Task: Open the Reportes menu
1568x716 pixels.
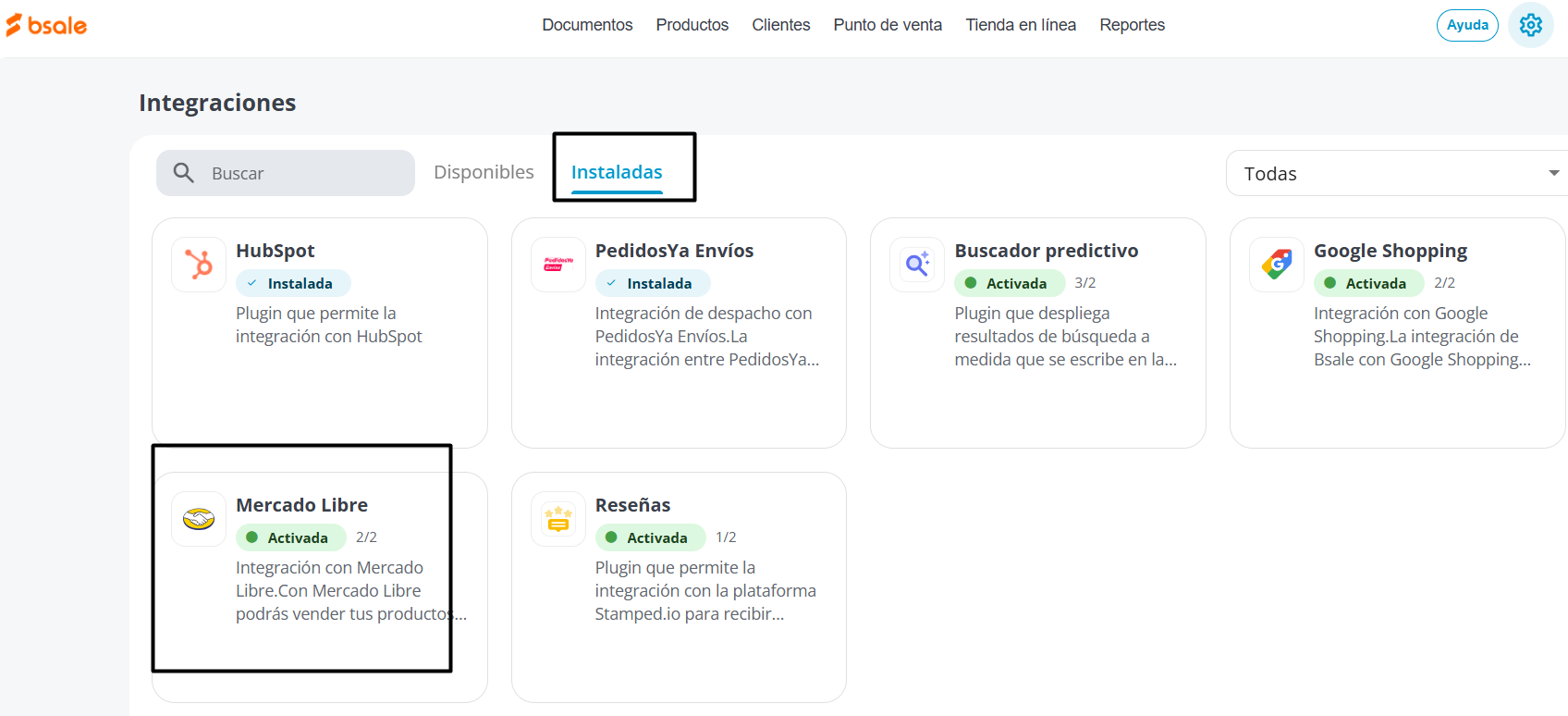Action: click(x=1132, y=25)
